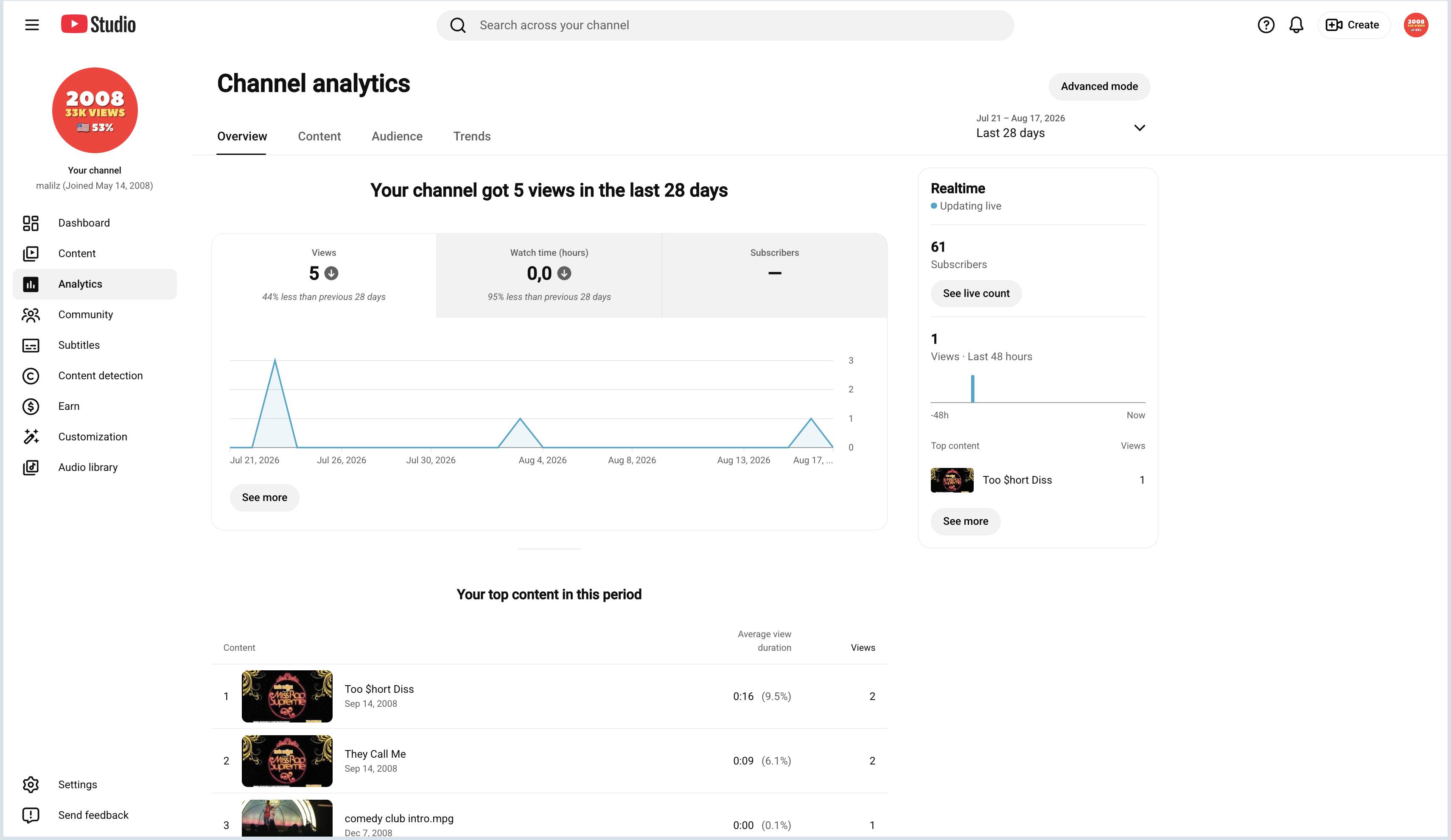Click the Earn dollar icon
Image resolution: width=1451 pixels, height=840 pixels.
coord(31,406)
